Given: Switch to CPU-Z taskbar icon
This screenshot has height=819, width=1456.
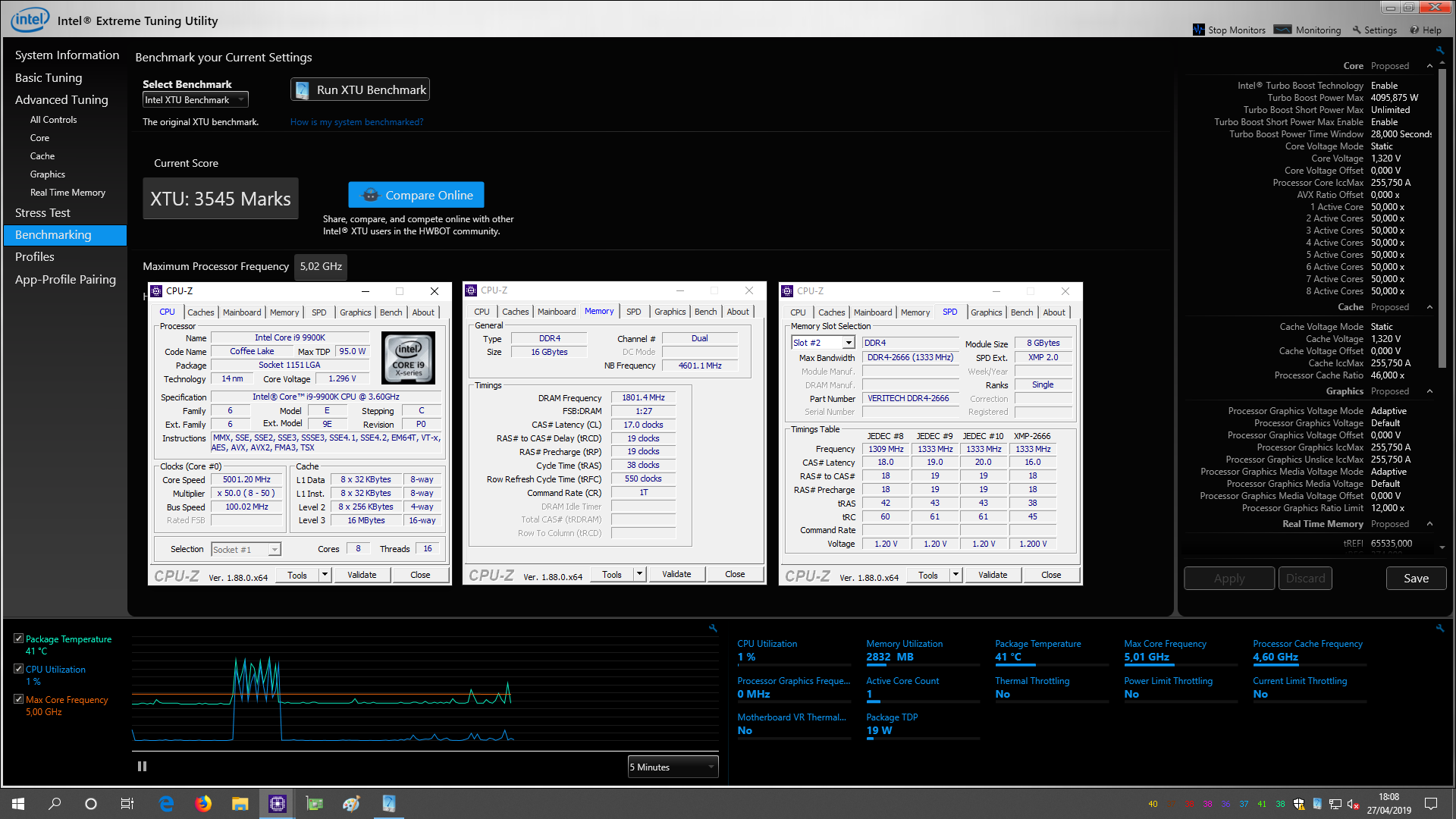Looking at the screenshot, I should tap(278, 804).
